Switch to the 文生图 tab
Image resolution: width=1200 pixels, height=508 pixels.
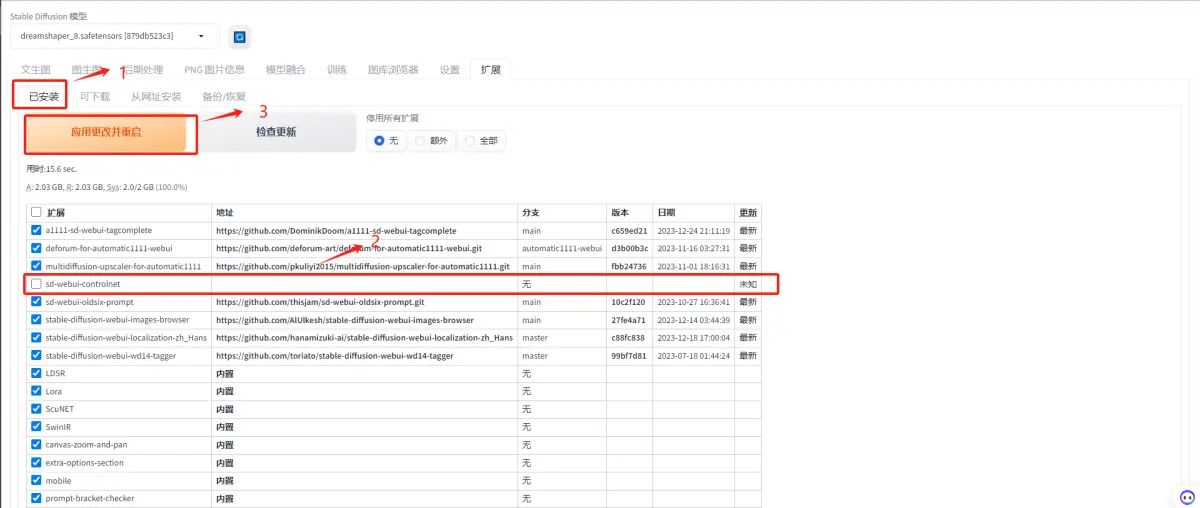[35, 70]
